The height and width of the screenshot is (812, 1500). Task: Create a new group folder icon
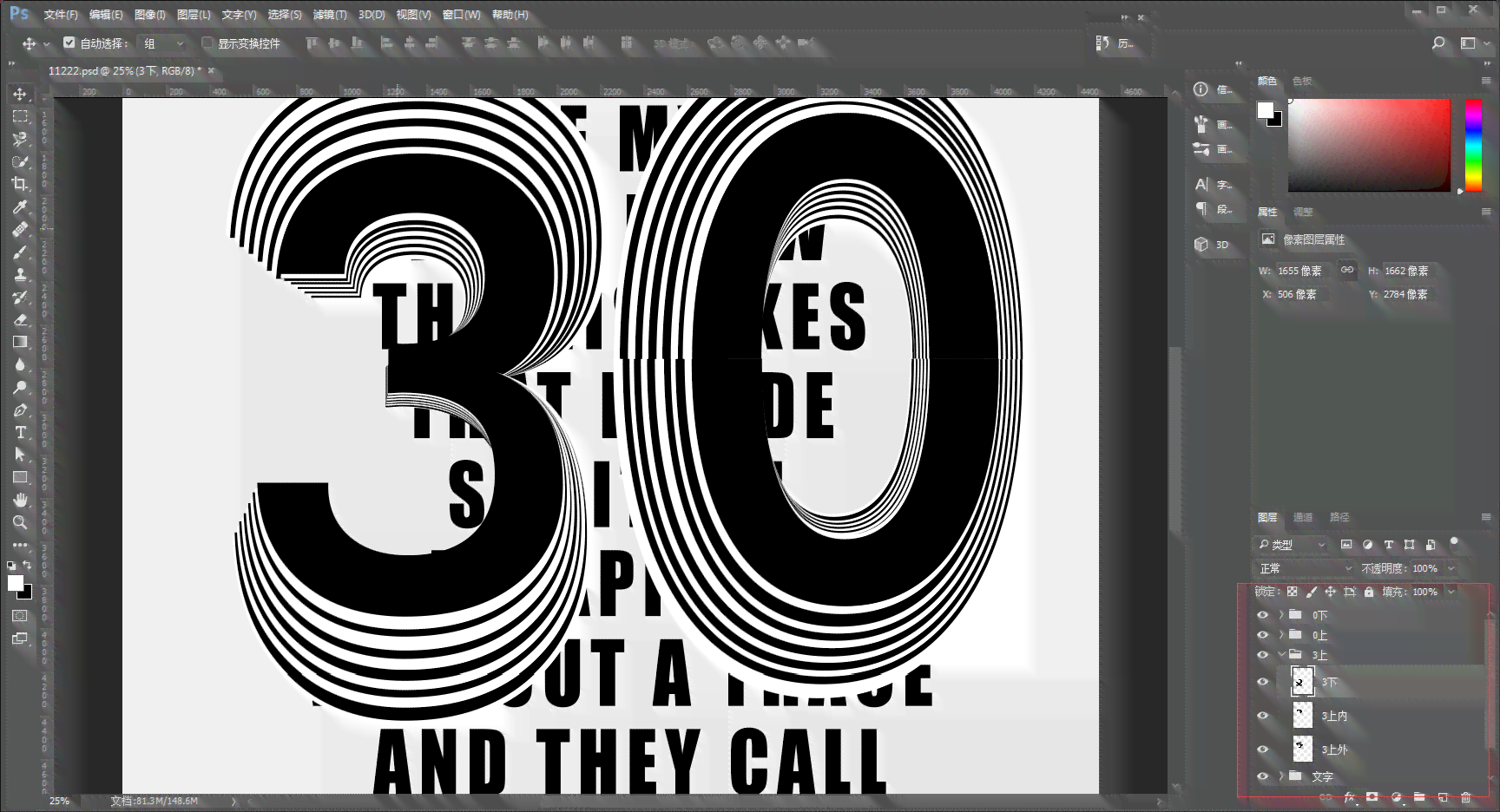pyautogui.click(x=1419, y=797)
